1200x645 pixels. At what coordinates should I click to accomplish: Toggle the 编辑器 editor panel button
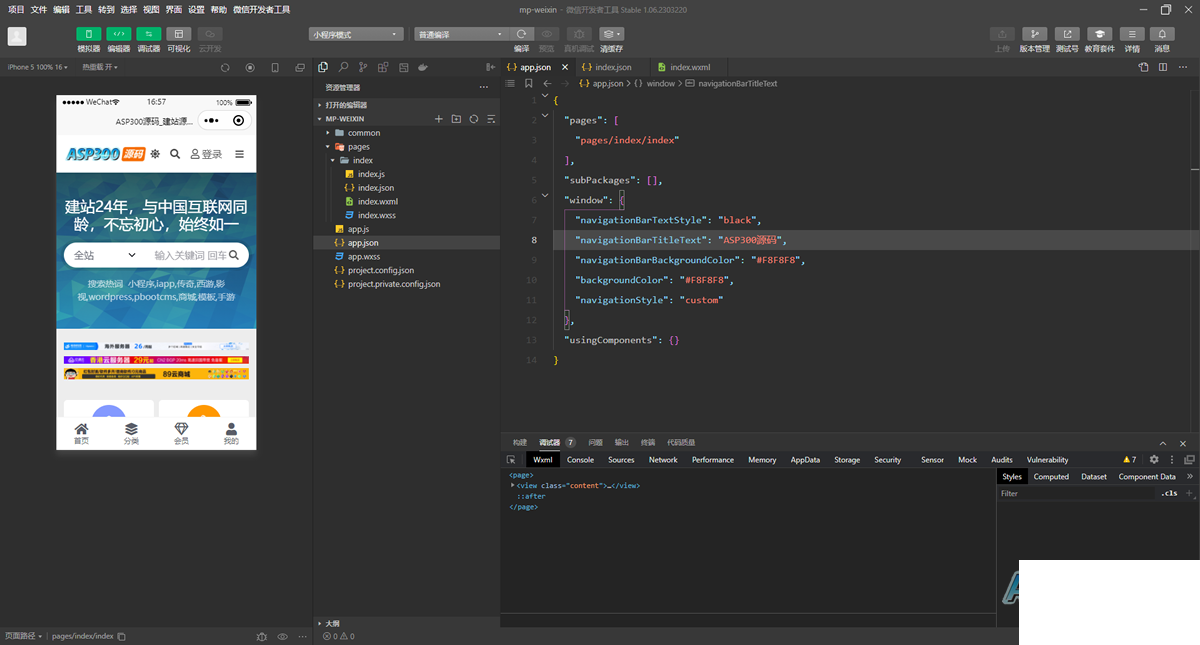pyautogui.click(x=118, y=34)
